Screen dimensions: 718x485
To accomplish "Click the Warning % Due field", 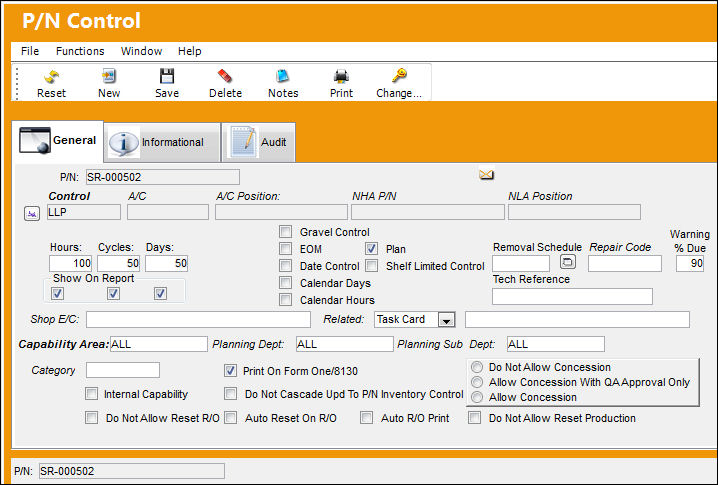I will pos(690,263).
